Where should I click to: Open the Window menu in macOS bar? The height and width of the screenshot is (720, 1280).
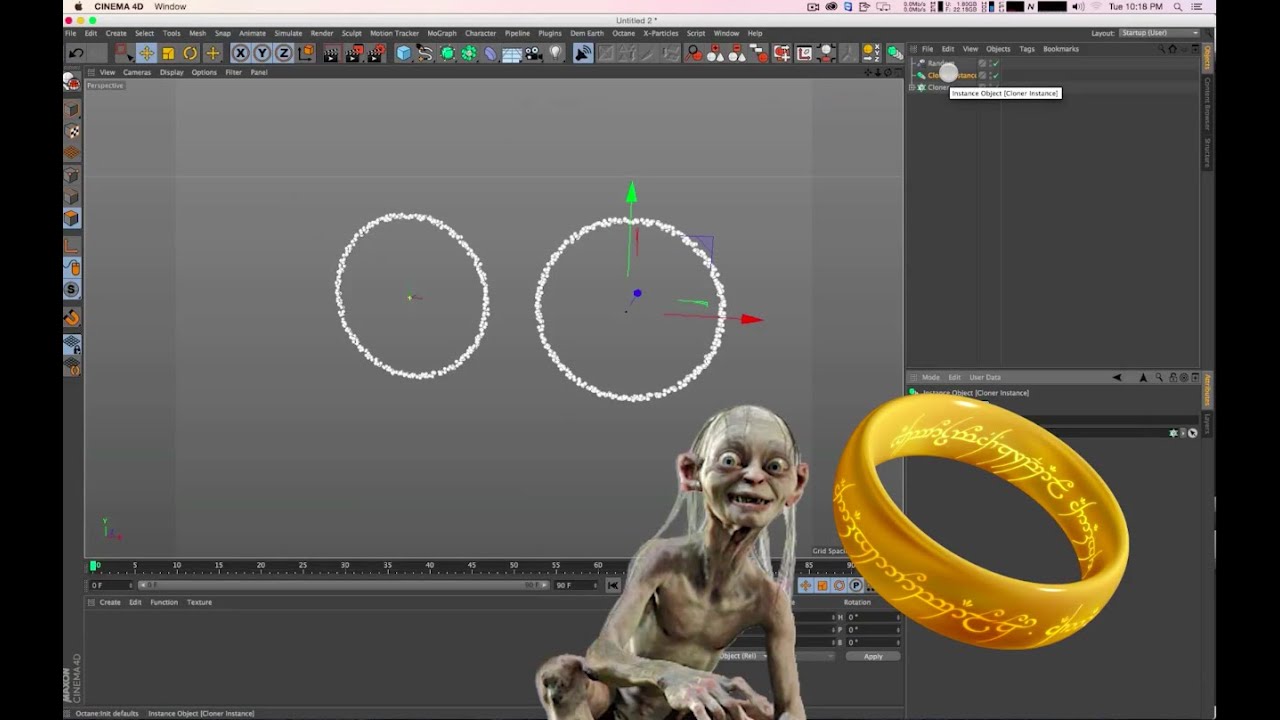pos(170,6)
